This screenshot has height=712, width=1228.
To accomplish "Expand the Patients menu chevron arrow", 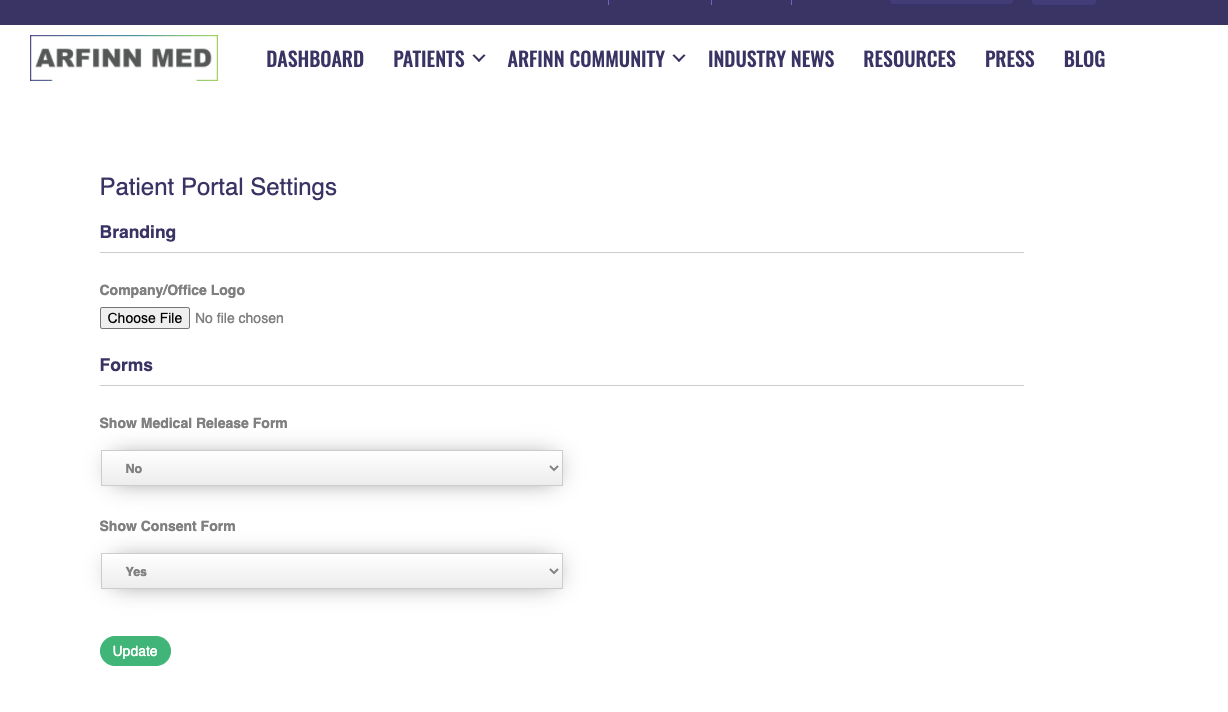I will pos(479,59).
